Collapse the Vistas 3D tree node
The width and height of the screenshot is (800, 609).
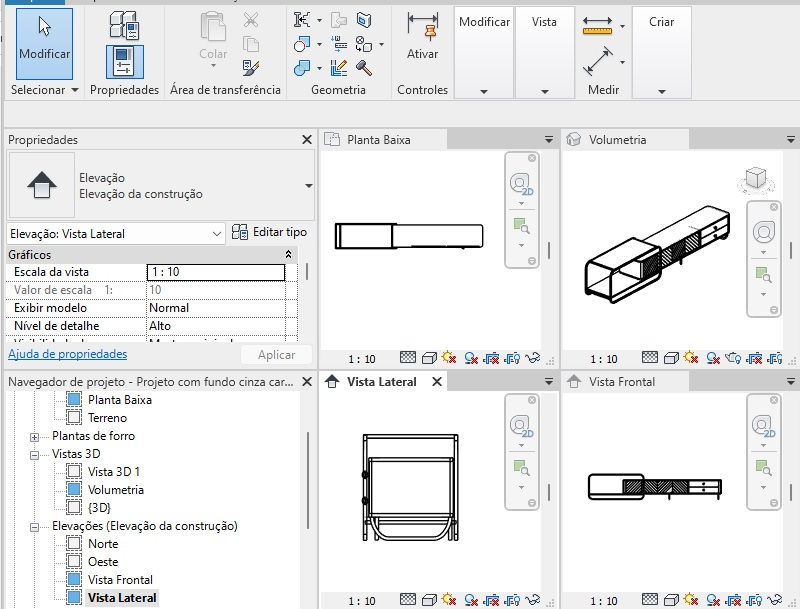coord(34,453)
